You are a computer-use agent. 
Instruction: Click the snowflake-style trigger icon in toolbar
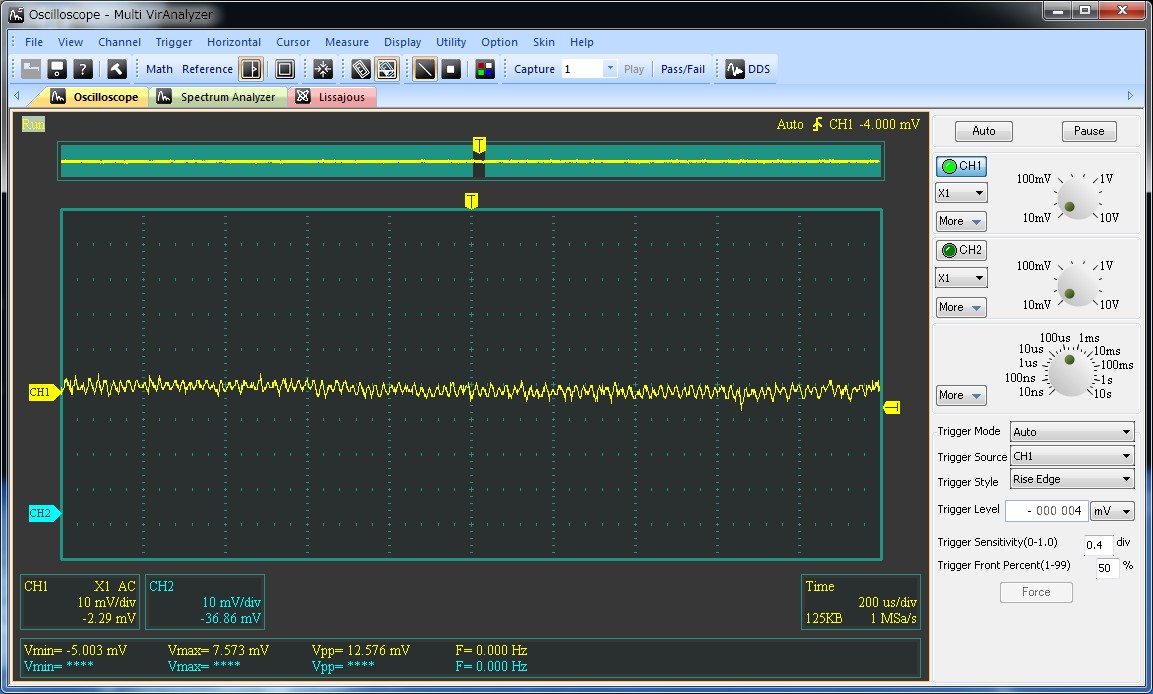point(323,69)
